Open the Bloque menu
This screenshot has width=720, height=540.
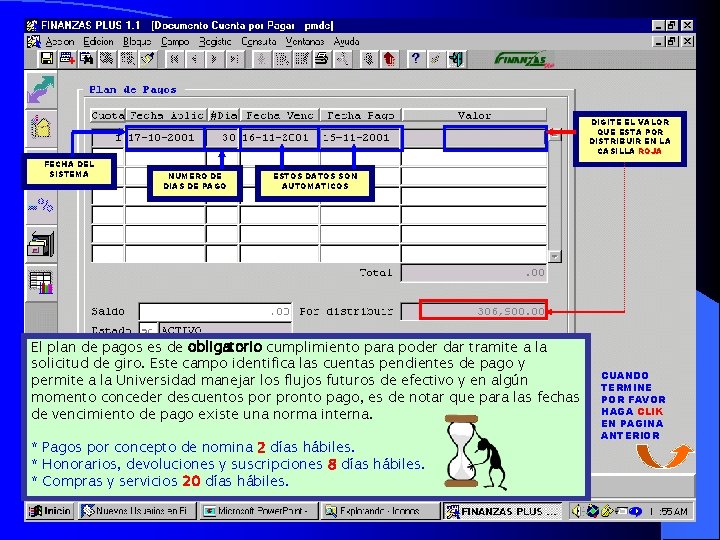[137, 42]
